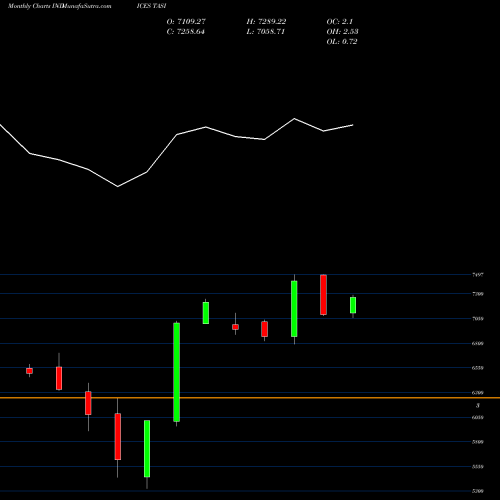Click the low value L: 7058.71
This screenshot has height=500, width=500.
click(x=266, y=32)
